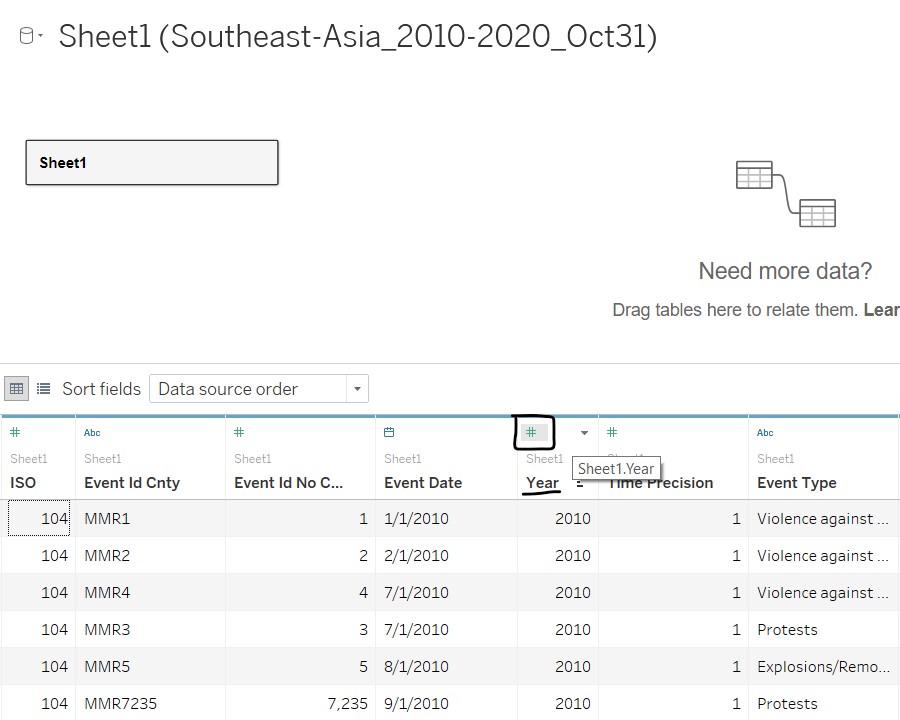This screenshot has height=720, width=900.
Task: Click the data source title text
Action: [357, 37]
